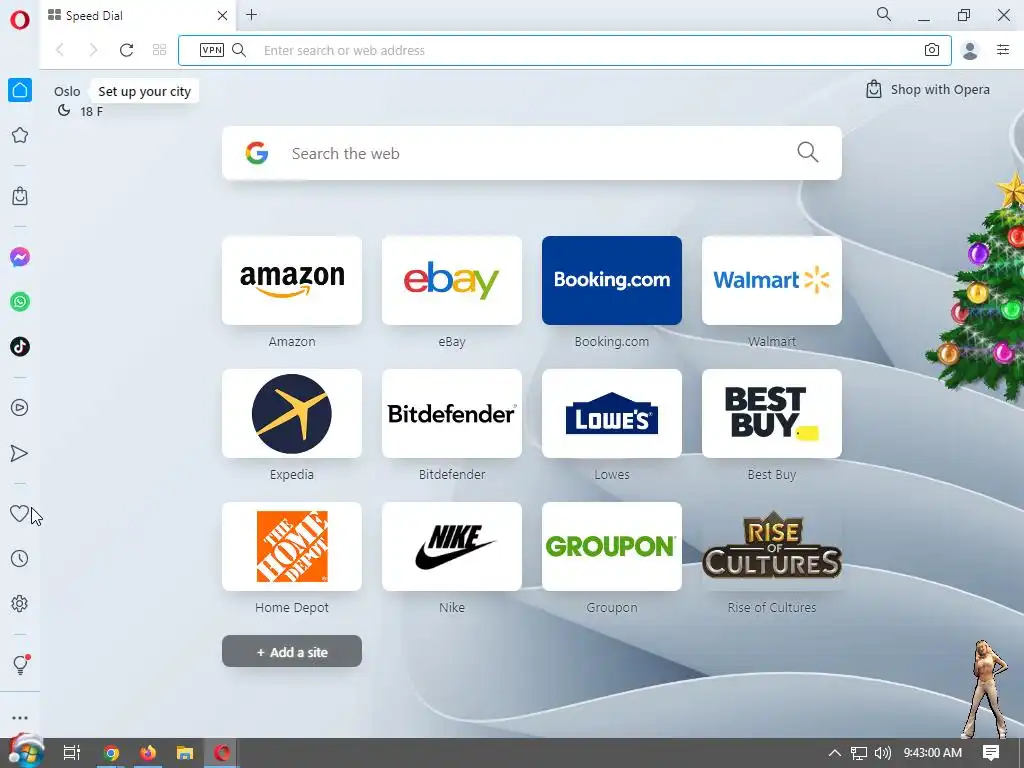The width and height of the screenshot is (1024, 768).
Task: Click the Opera taskbar icon
Action: [x=222, y=753]
